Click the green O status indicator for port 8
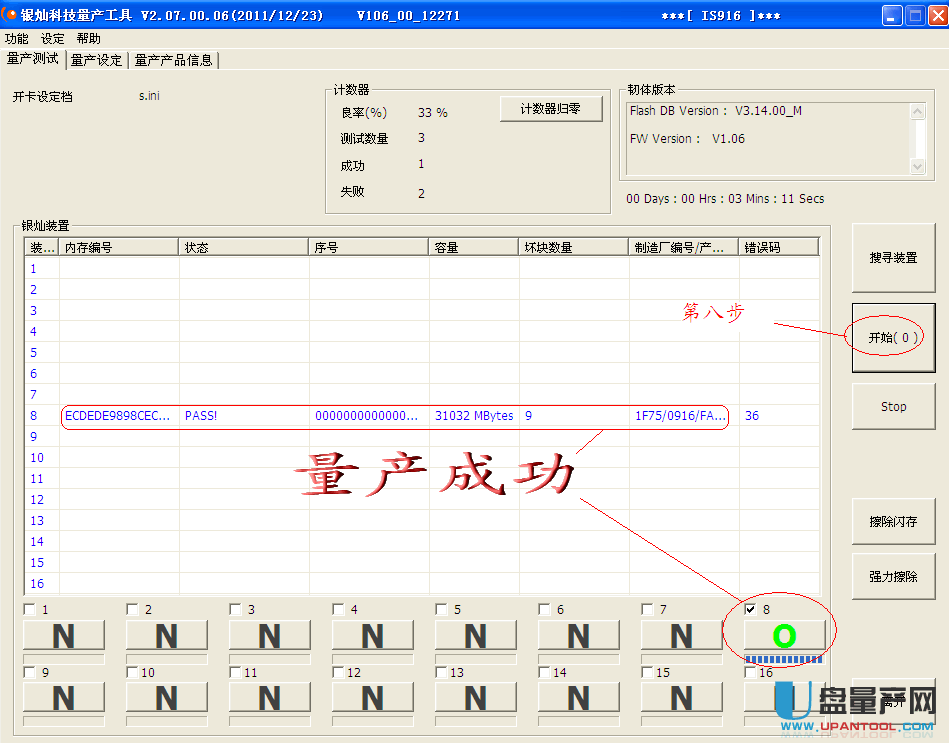This screenshot has width=949, height=743. point(784,635)
